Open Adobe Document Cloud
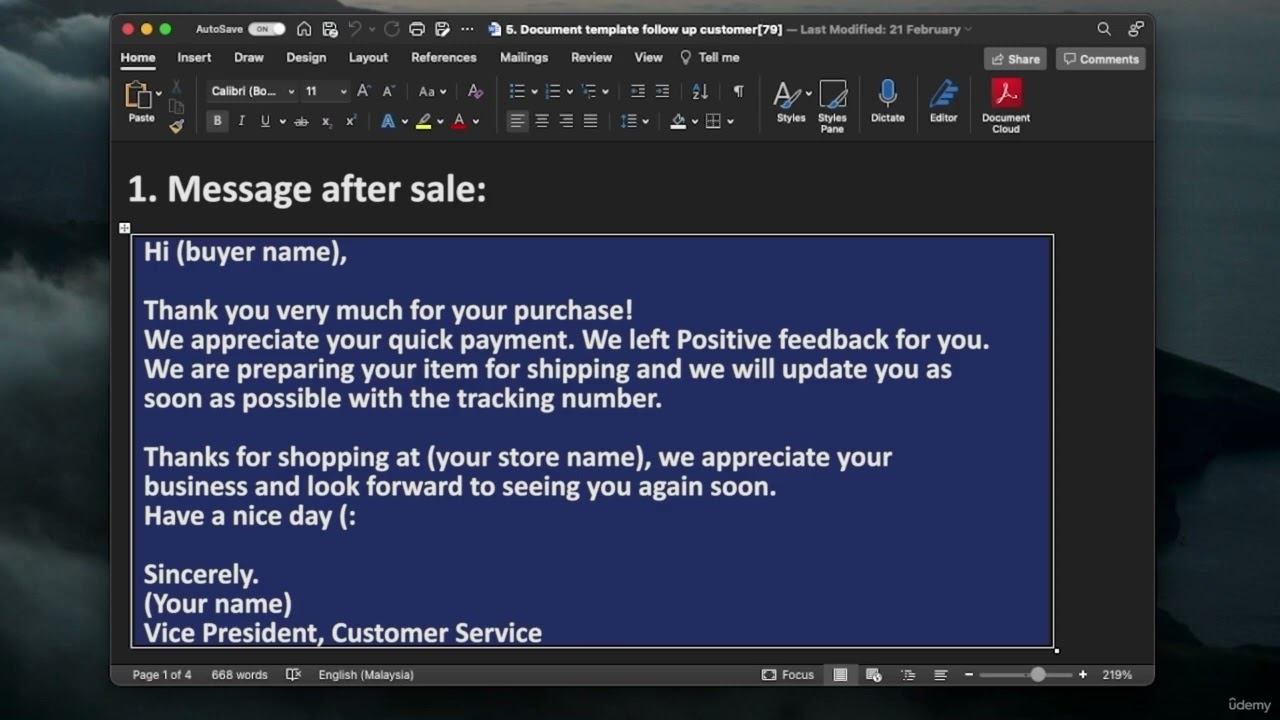The width and height of the screenshot is (1280, 720). [1006, 107]
